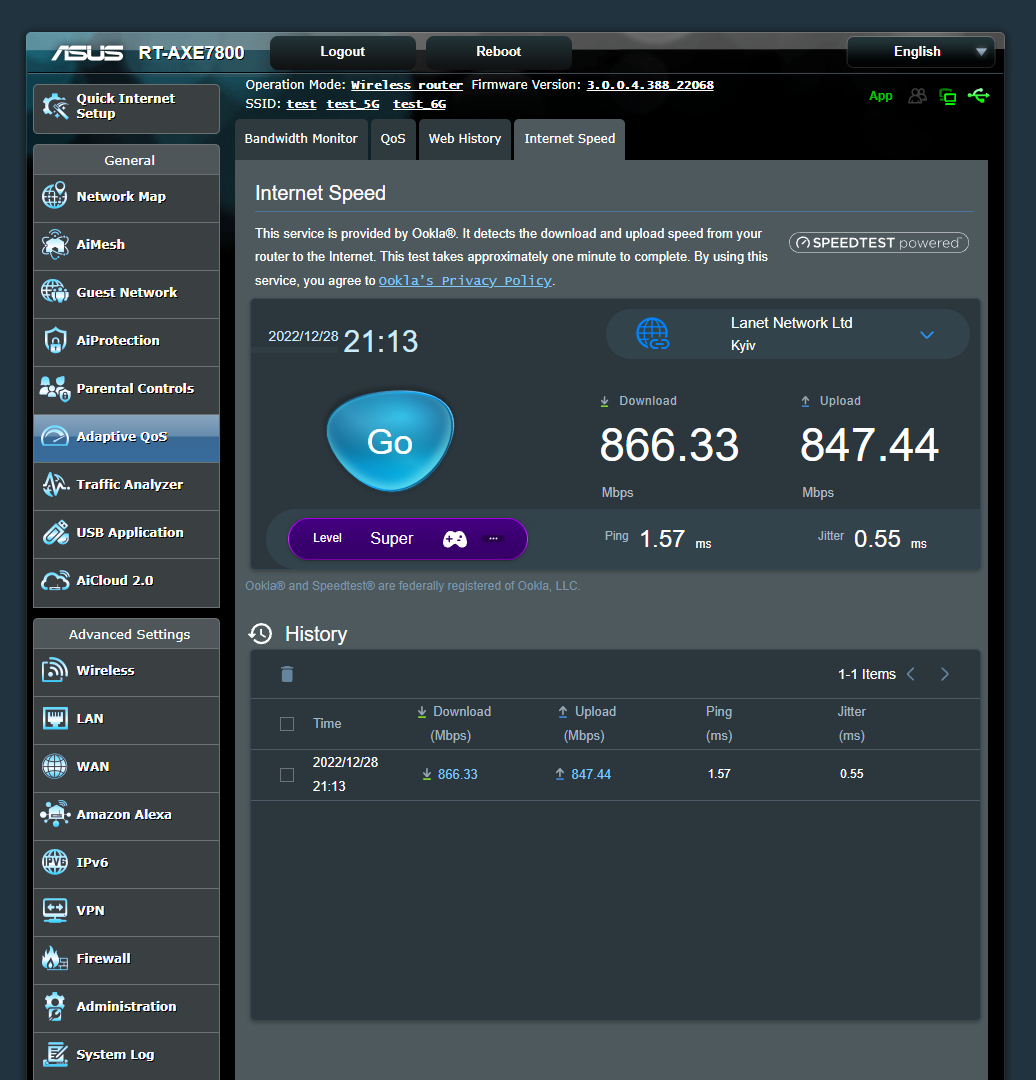
Task: Delete history using the trash icon
Action: 287,674
